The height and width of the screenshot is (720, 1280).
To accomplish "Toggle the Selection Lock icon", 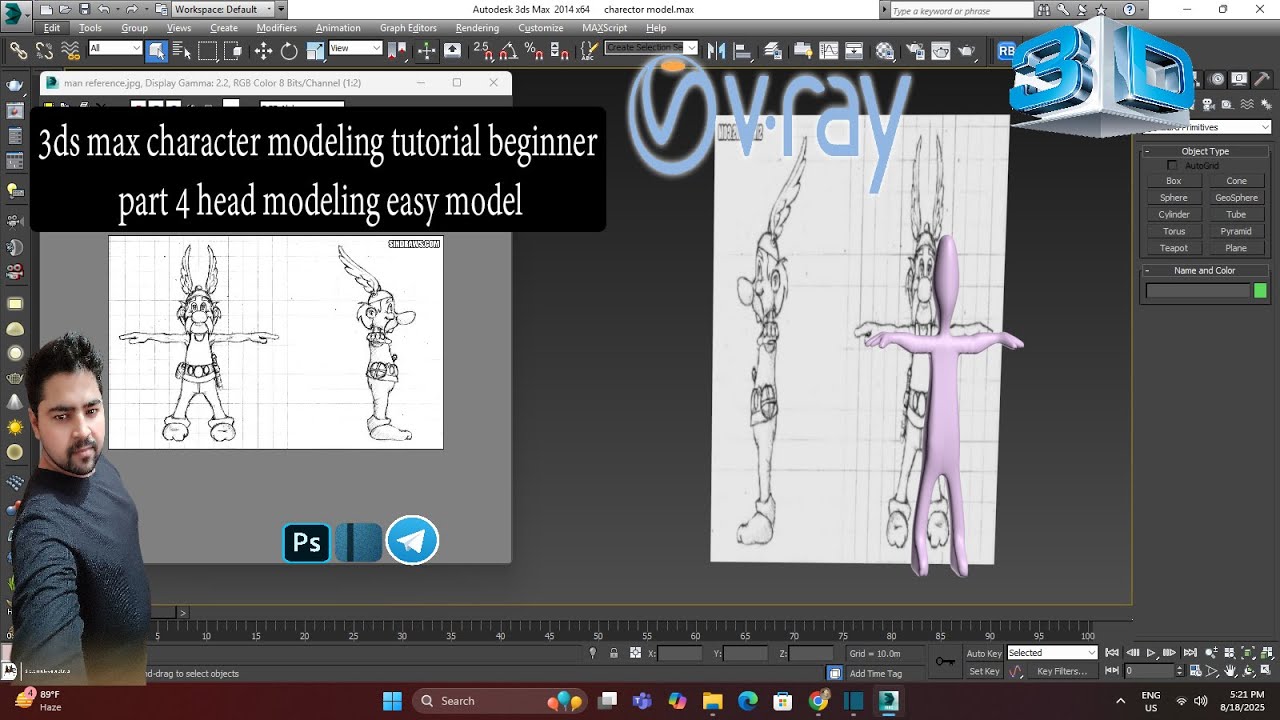I will 613,653.
